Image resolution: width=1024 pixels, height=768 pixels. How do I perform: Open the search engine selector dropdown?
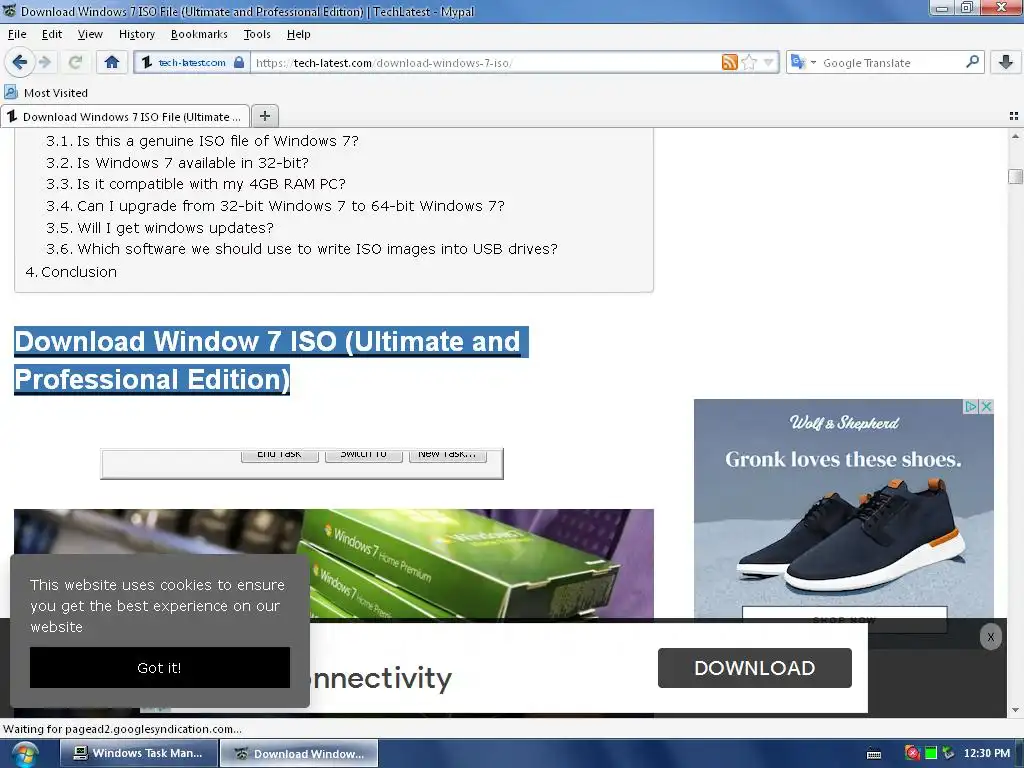coord(803,62)
